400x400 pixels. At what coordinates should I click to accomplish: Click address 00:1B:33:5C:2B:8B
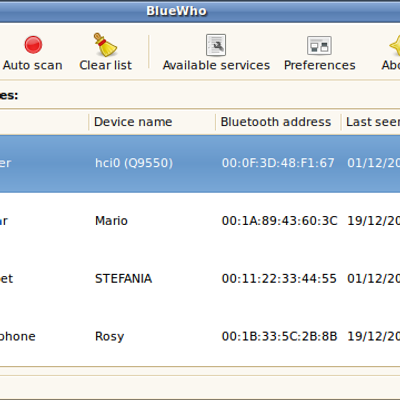click(x=279, y=336)
